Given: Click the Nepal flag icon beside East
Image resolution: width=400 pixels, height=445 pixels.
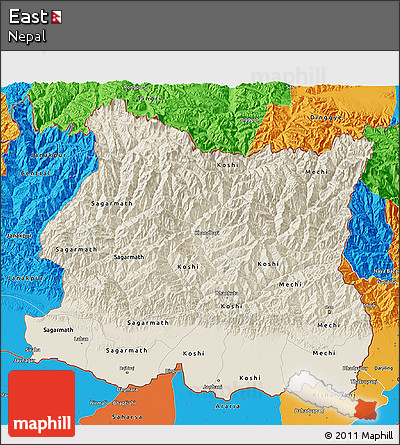Looking at the screenshot, I should [x=56, y=17].
